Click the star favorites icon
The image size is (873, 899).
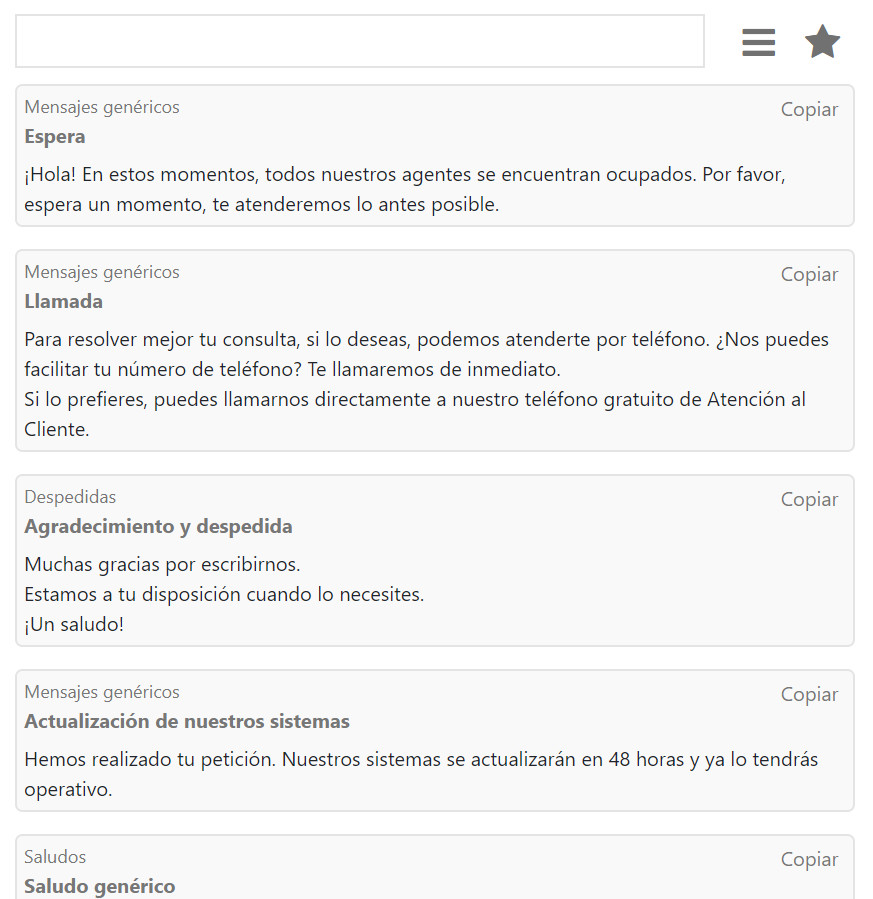coord(822,42)
